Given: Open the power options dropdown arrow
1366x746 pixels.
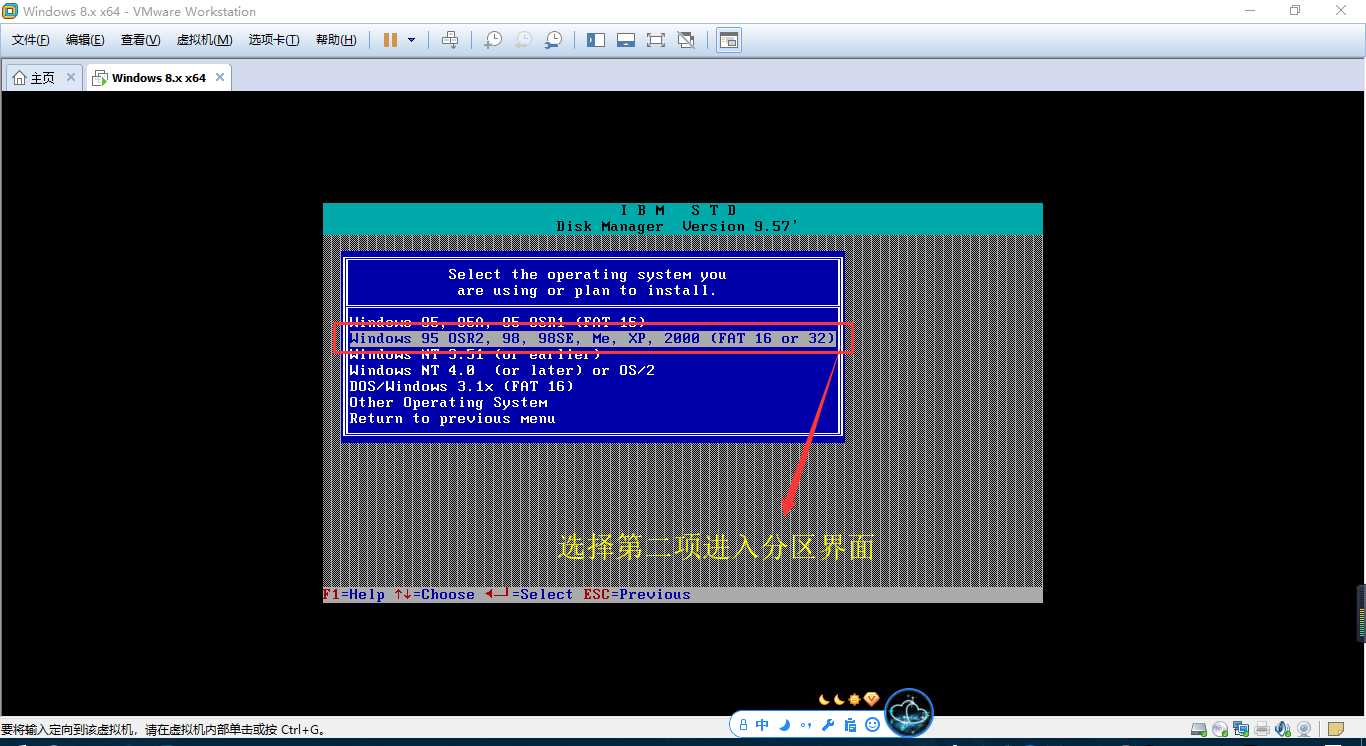Looking at the screenshot, I should point(411,40).
